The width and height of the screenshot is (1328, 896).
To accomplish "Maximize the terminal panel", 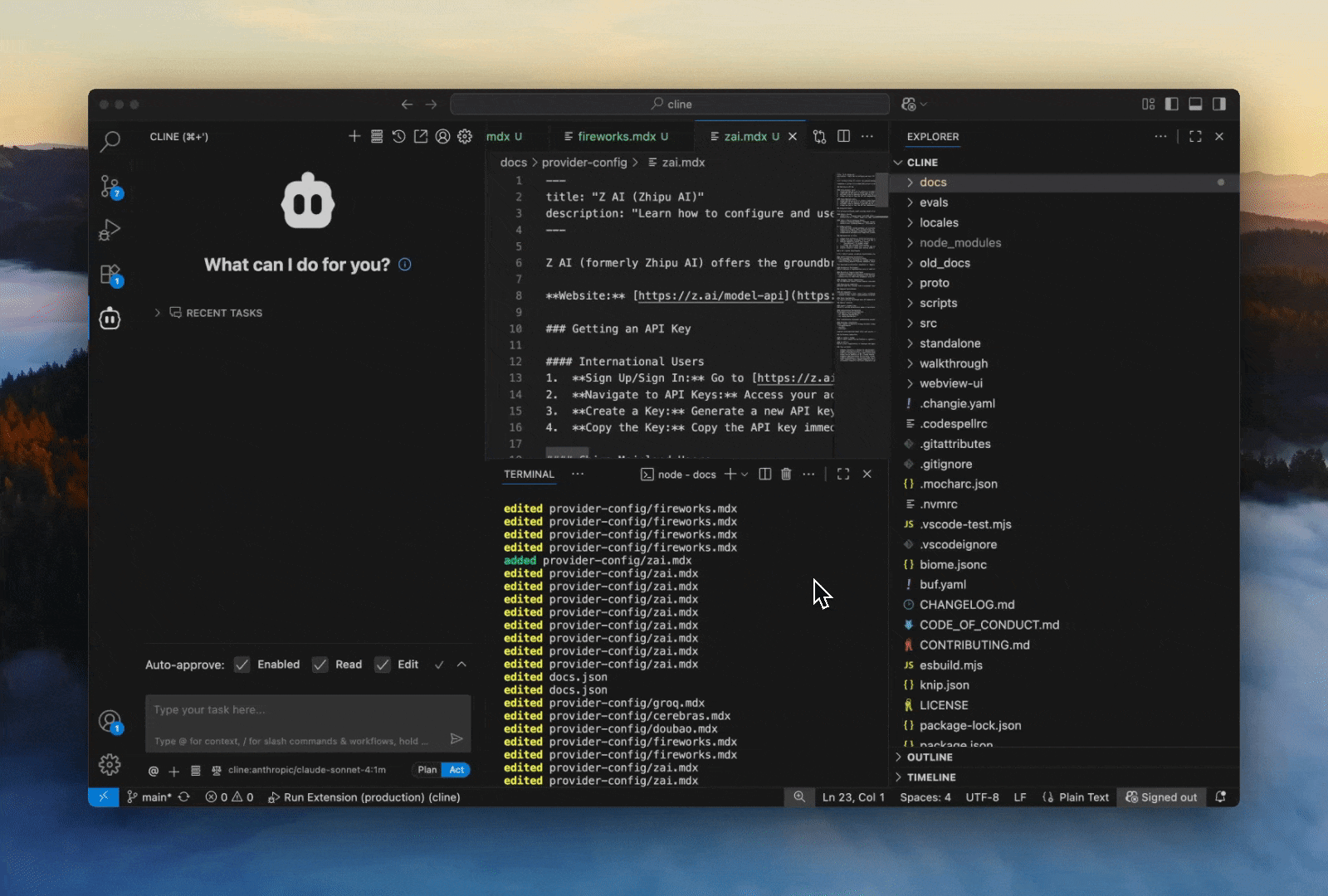I will click(843, 474).
